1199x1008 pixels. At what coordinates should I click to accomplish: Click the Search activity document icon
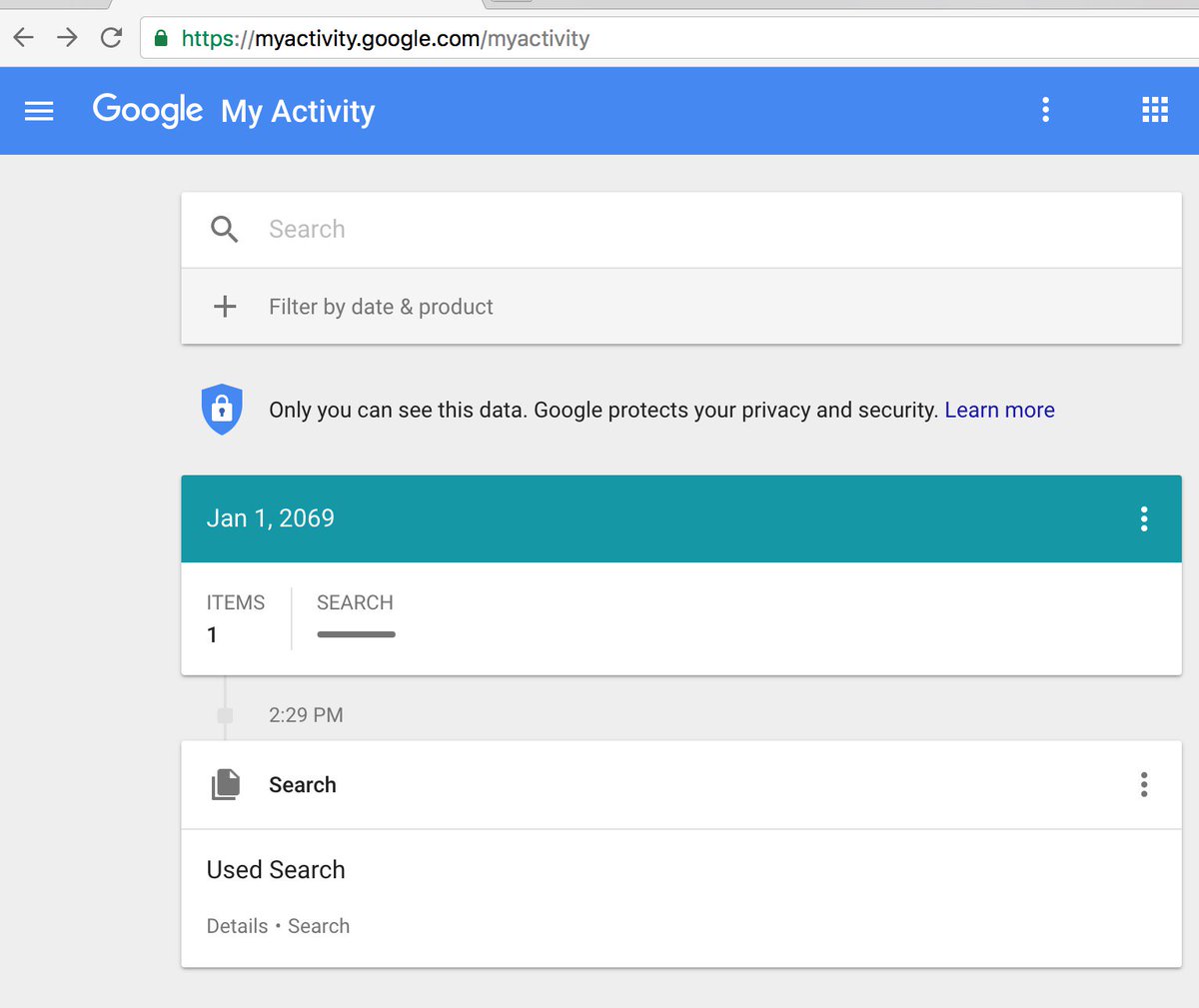click(x=226, y=785)
